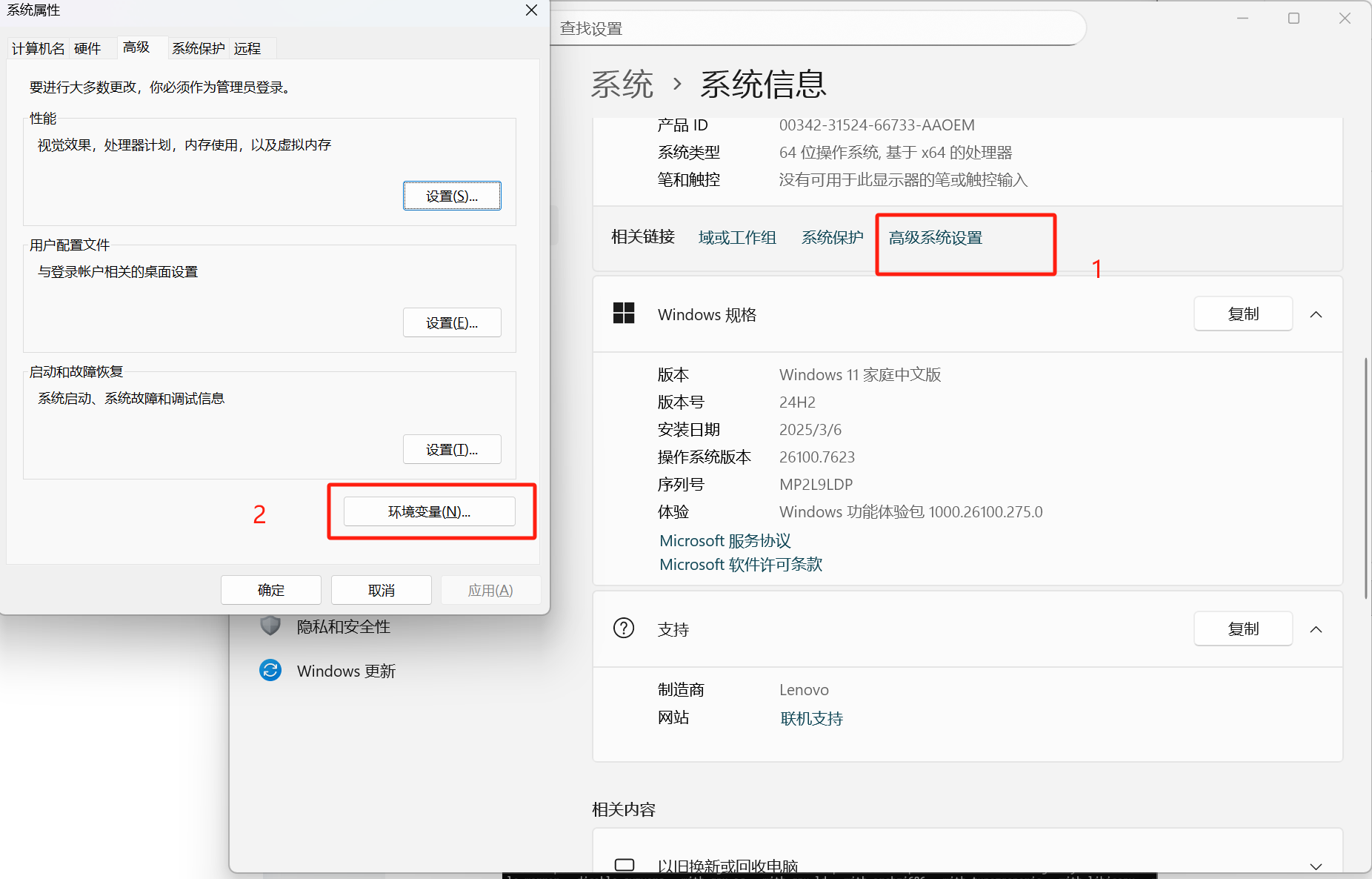Click the 制造商 value Lenovo
The width and height of the screenshot is (1372, 879).
[804, 689]
